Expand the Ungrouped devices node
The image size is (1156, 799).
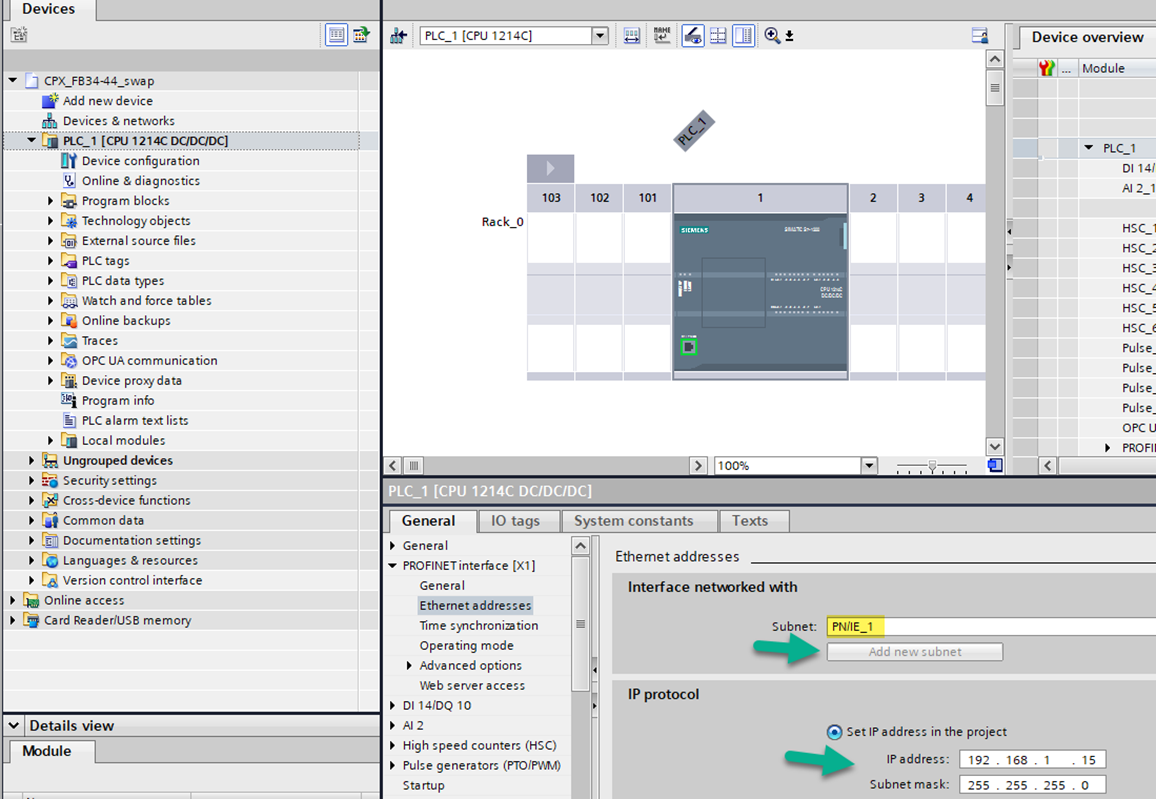[31, 460]
